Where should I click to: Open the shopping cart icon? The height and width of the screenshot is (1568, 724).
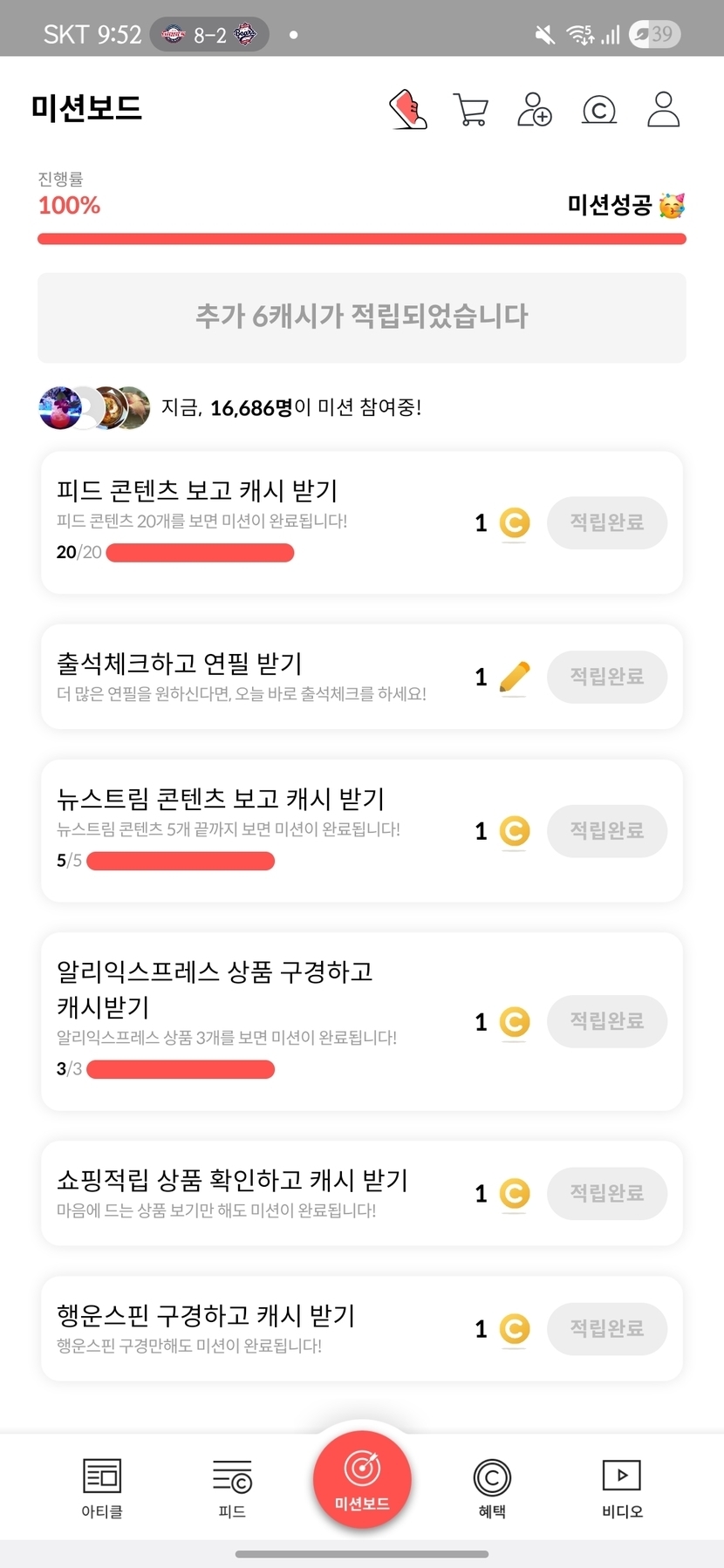point(471,110)
